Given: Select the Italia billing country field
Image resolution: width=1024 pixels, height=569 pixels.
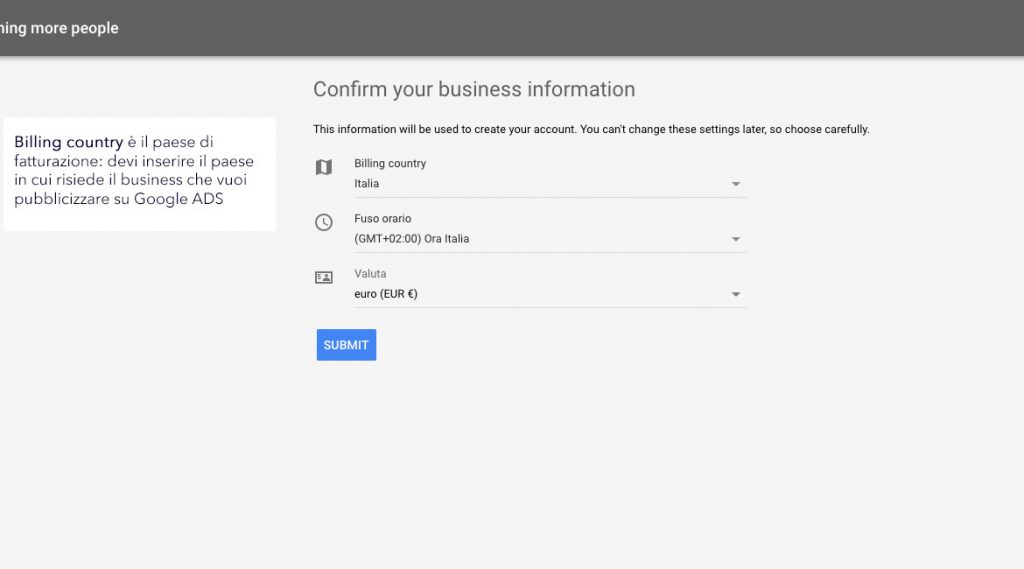Looking at the screenshot, I should 549,184.
